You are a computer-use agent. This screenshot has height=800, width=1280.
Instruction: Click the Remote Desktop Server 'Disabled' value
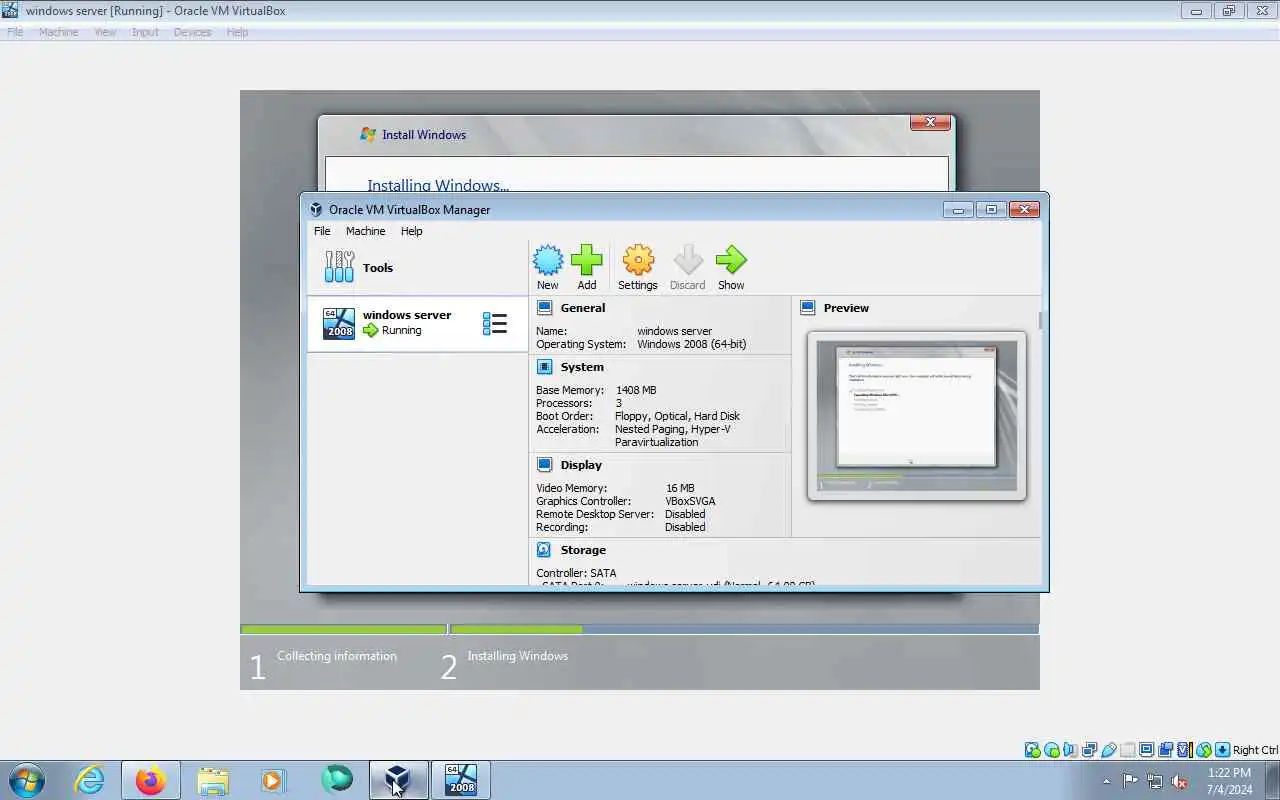tap(685, 514)
